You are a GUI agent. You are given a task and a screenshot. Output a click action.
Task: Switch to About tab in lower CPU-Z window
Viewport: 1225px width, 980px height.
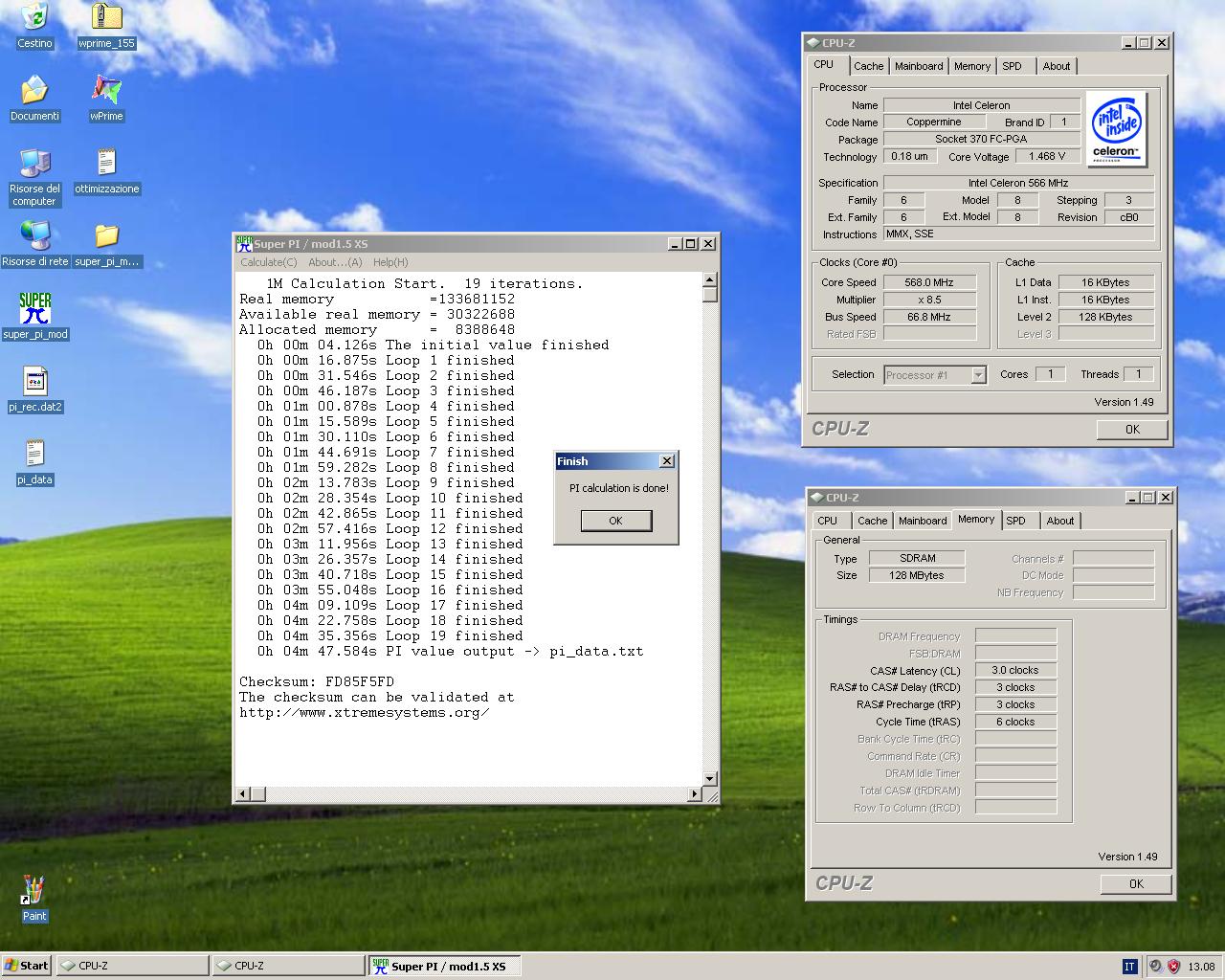pyautogui.click(x=1060, y=521)
